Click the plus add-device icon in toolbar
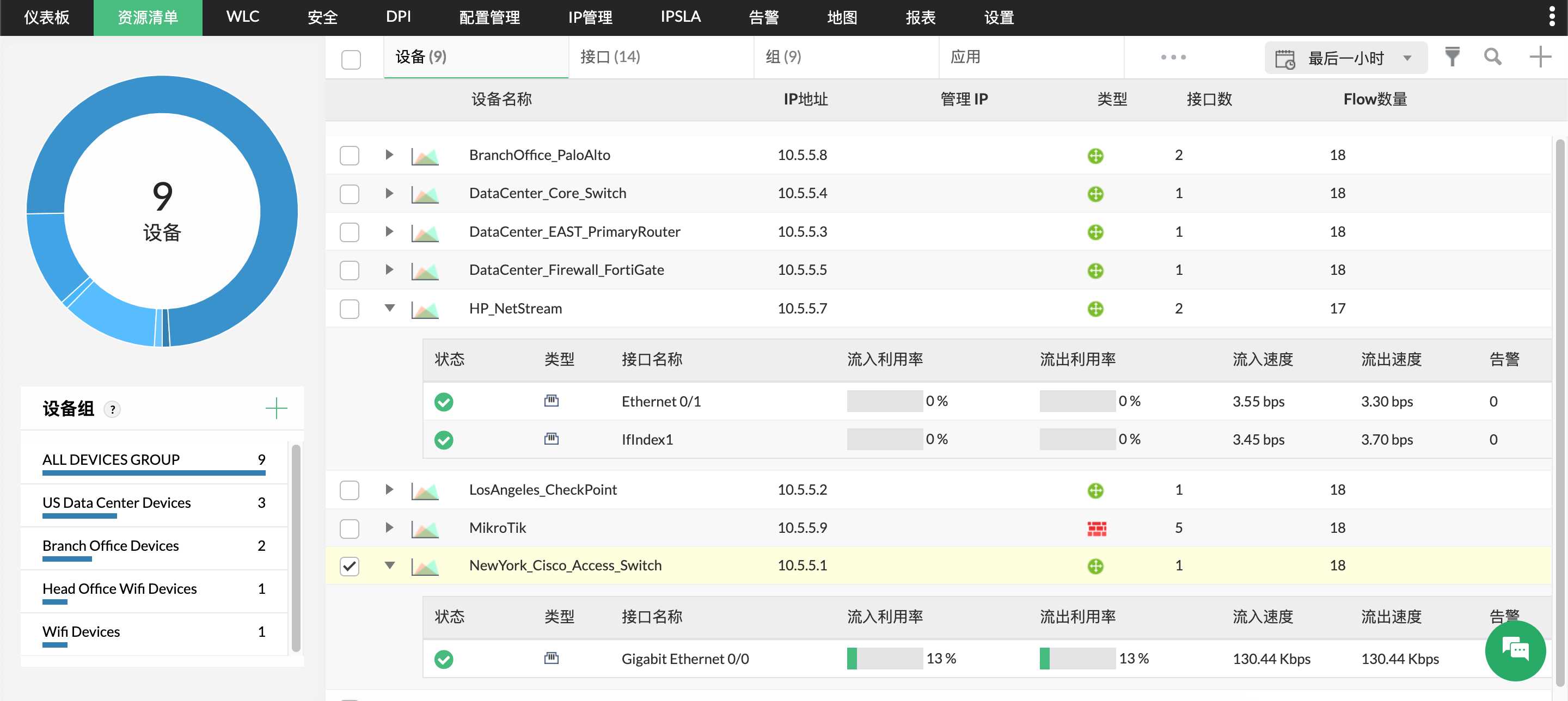Screen dimensions: 1568x701 point(1540,57)
